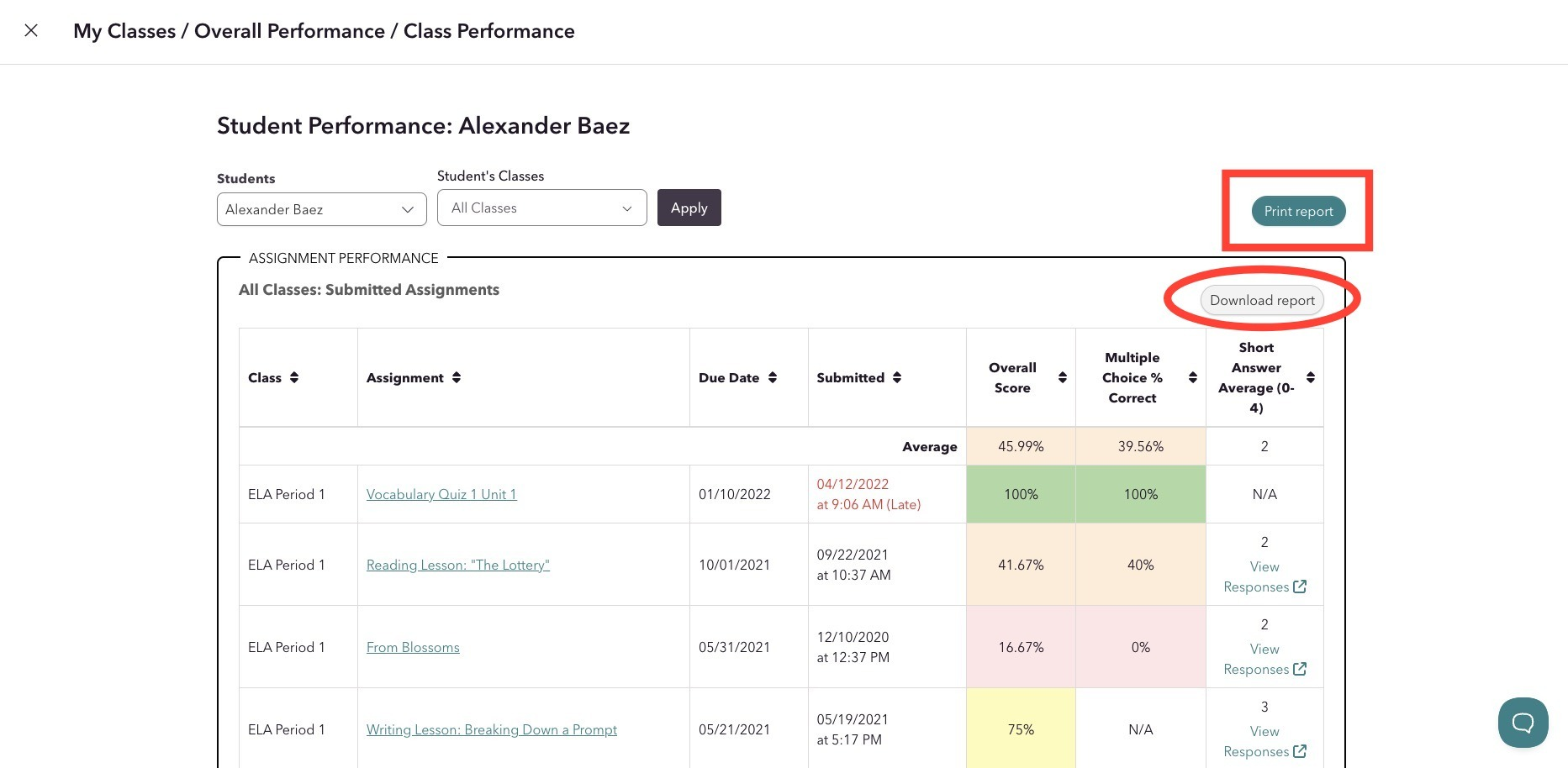
Task: Sort by Due Date column arrows
Action: point(773,378)
